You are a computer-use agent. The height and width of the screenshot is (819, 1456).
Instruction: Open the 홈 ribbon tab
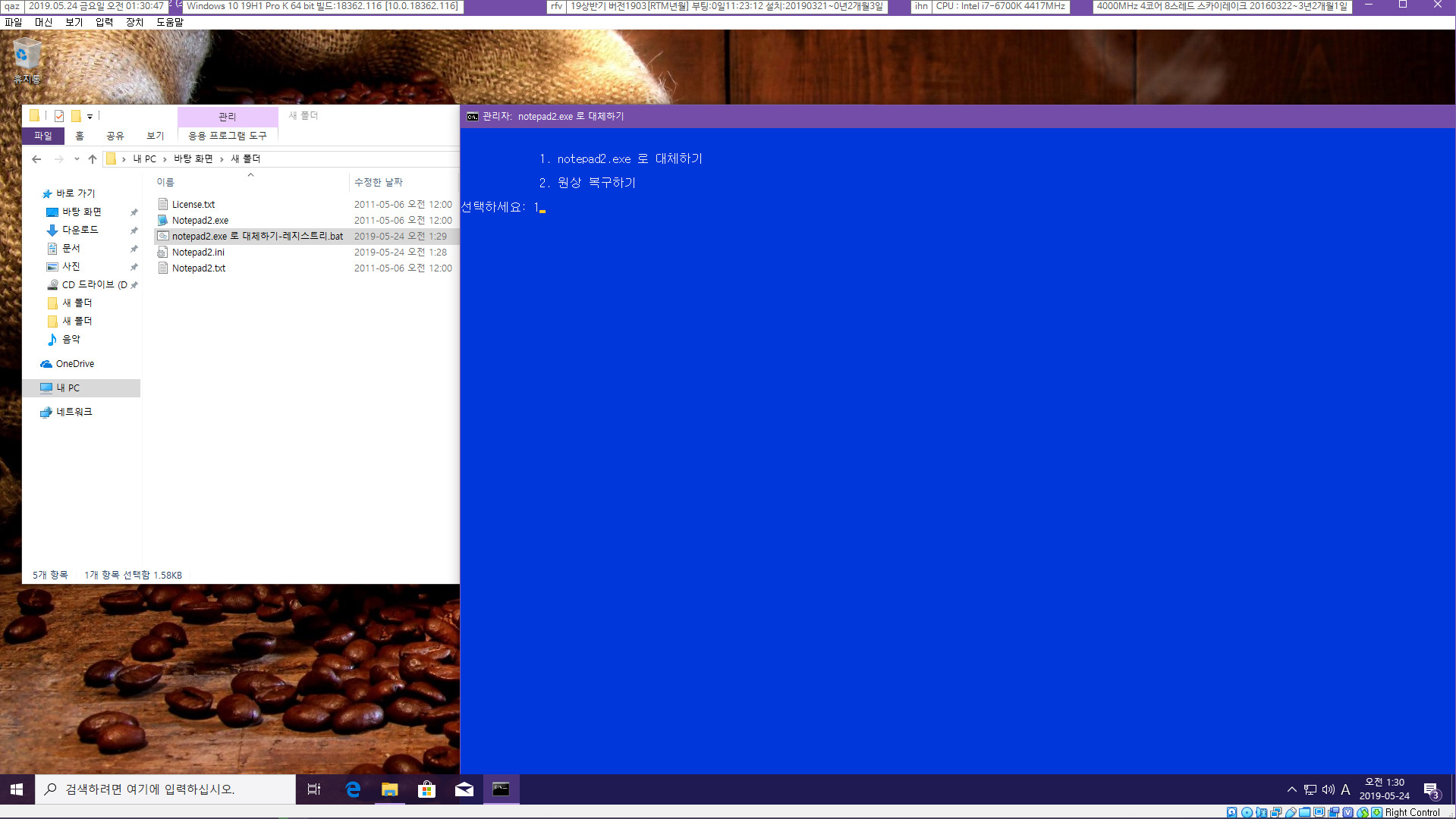80,136
